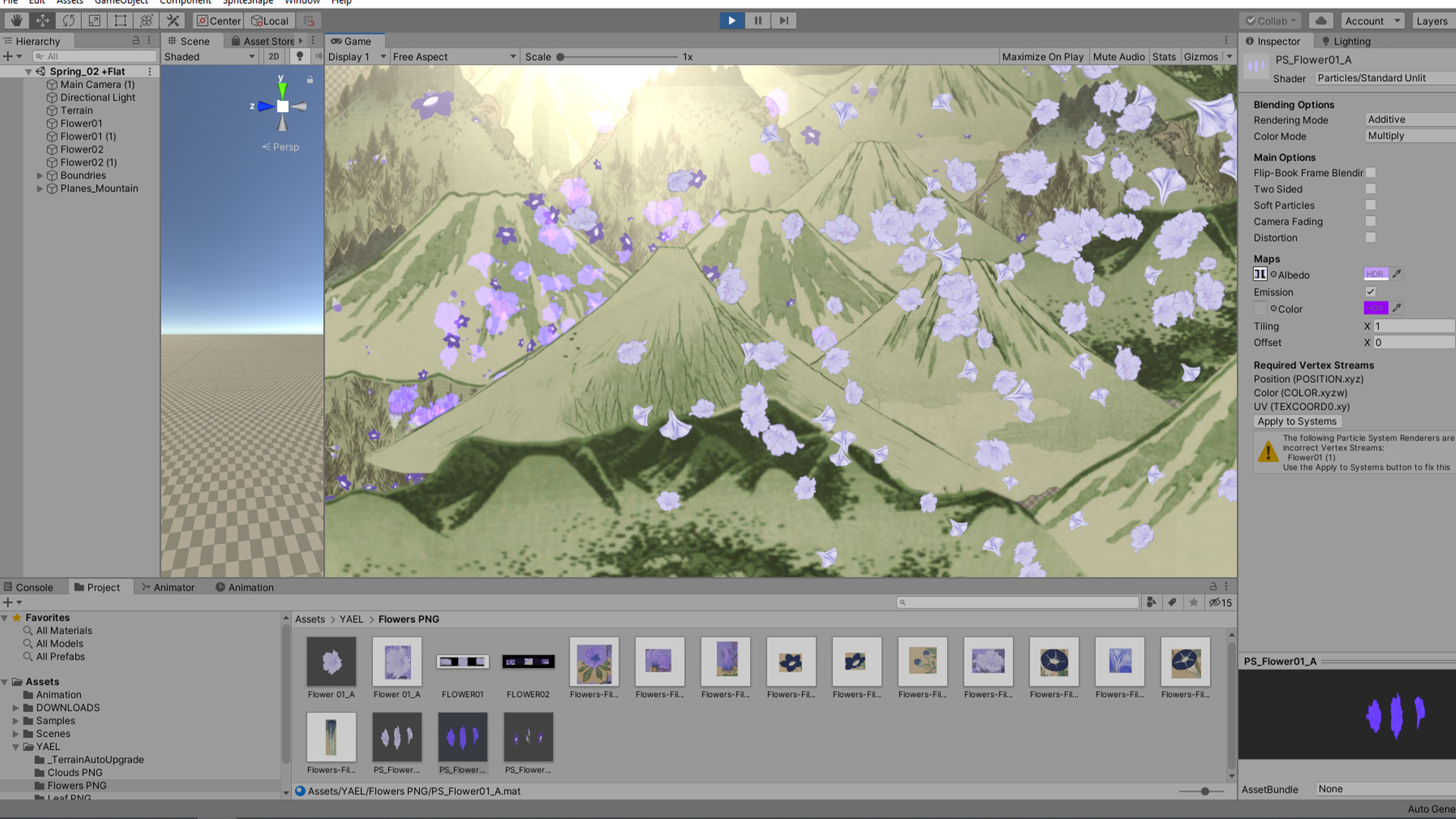Enable the Soft Particles checkbox
The width and height of the screenshot is (1456, 819).
1370,205
